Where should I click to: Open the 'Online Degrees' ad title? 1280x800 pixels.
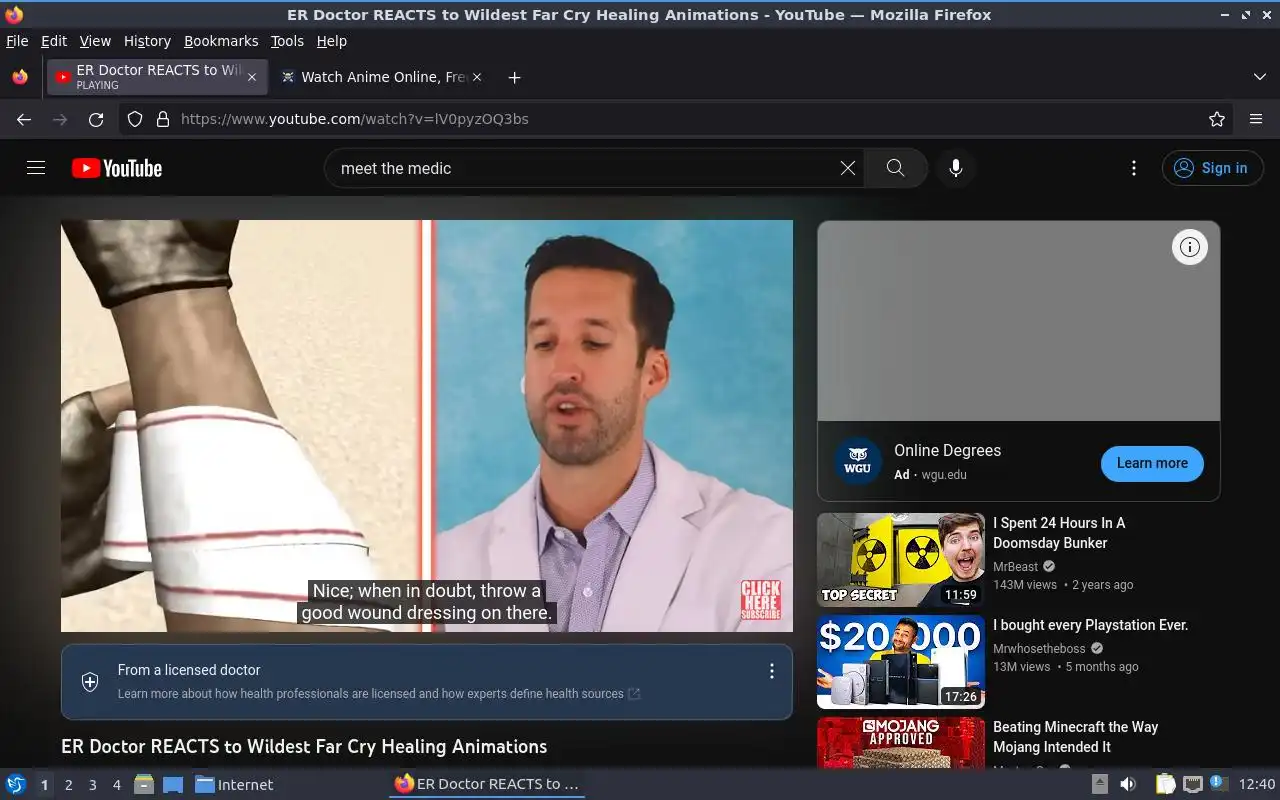point(947,450)
